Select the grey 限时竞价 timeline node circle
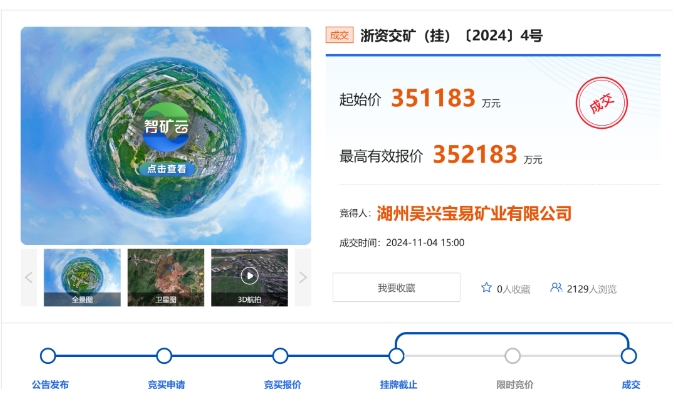678x408 pixels. (513, 355)
